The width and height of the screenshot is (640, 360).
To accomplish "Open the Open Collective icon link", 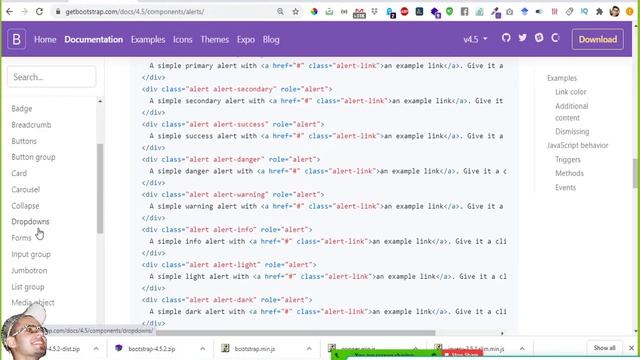I will point(555,38).
